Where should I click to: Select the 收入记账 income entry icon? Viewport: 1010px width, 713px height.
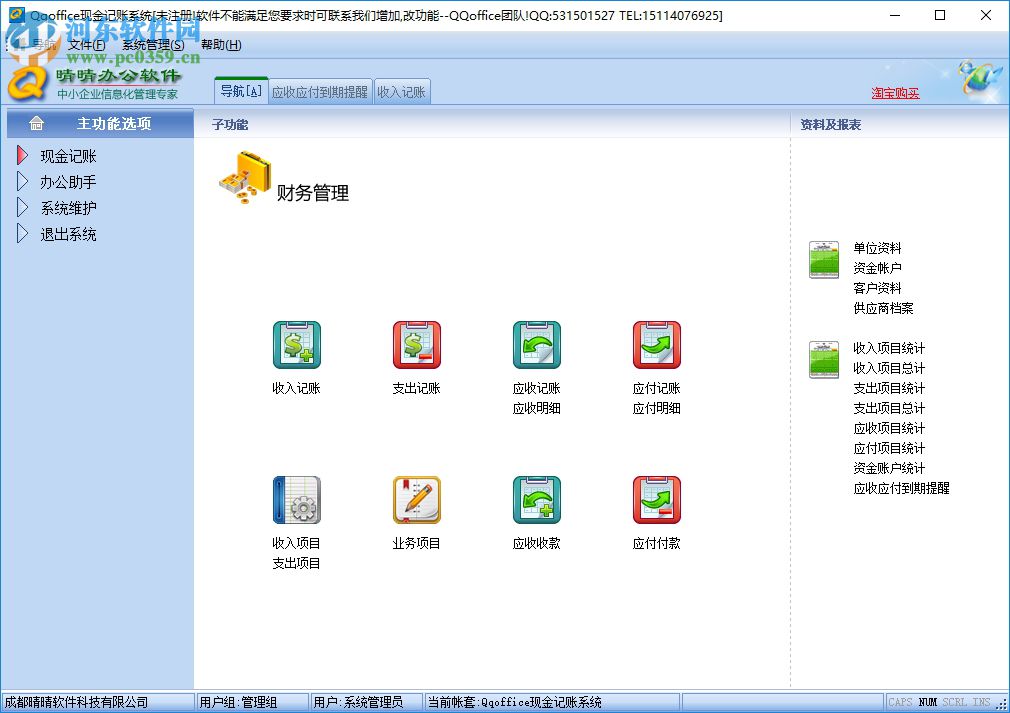(297, 344)
